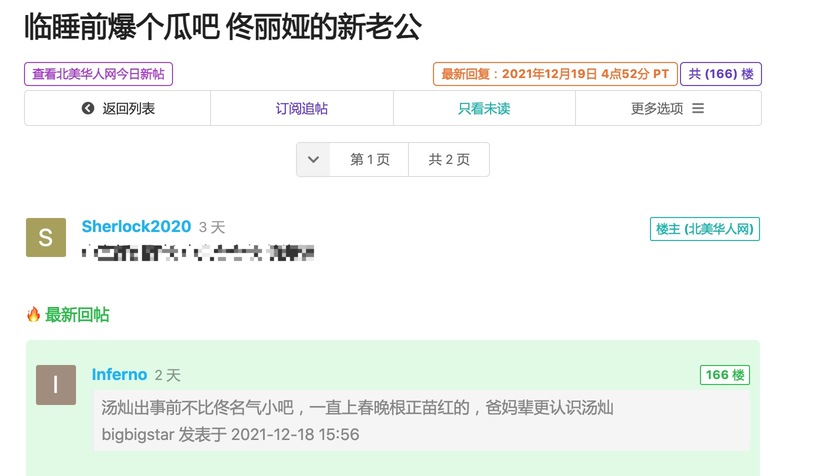Image resolution: width=839 pixels, height=476 pixels.
Task: Toggle 只看未读 unread-only filter
Action: [484, 109]
